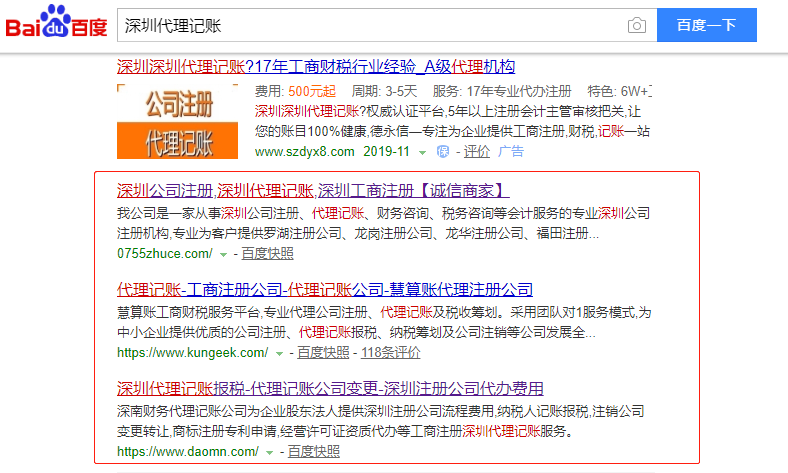This screenshot has height=473, width=788.
Task: Focus the search box containing 深圳代理记账
Action: (387, 25)
